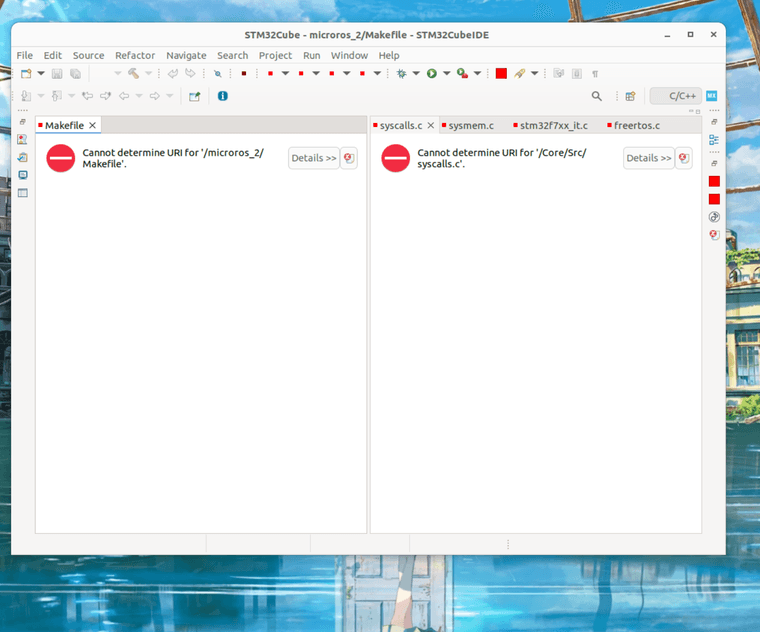Click the Run with coverage/toolbox icon
The width and height of the screenshot is (760, 632).
462,74
